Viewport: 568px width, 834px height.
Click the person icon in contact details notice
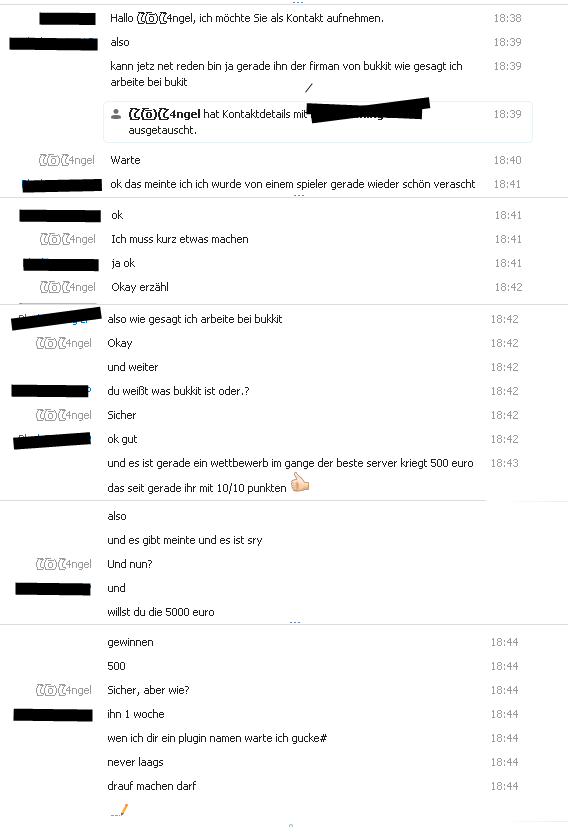pos(115,114)
